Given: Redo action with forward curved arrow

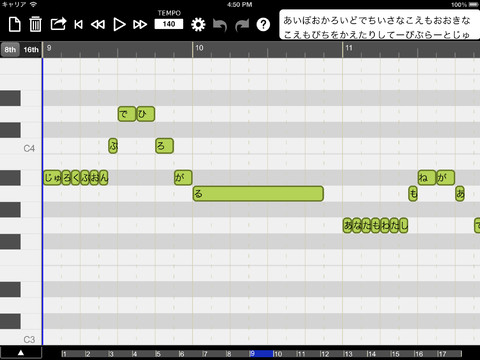Looking at the screenshot, I should coord(242,25).
